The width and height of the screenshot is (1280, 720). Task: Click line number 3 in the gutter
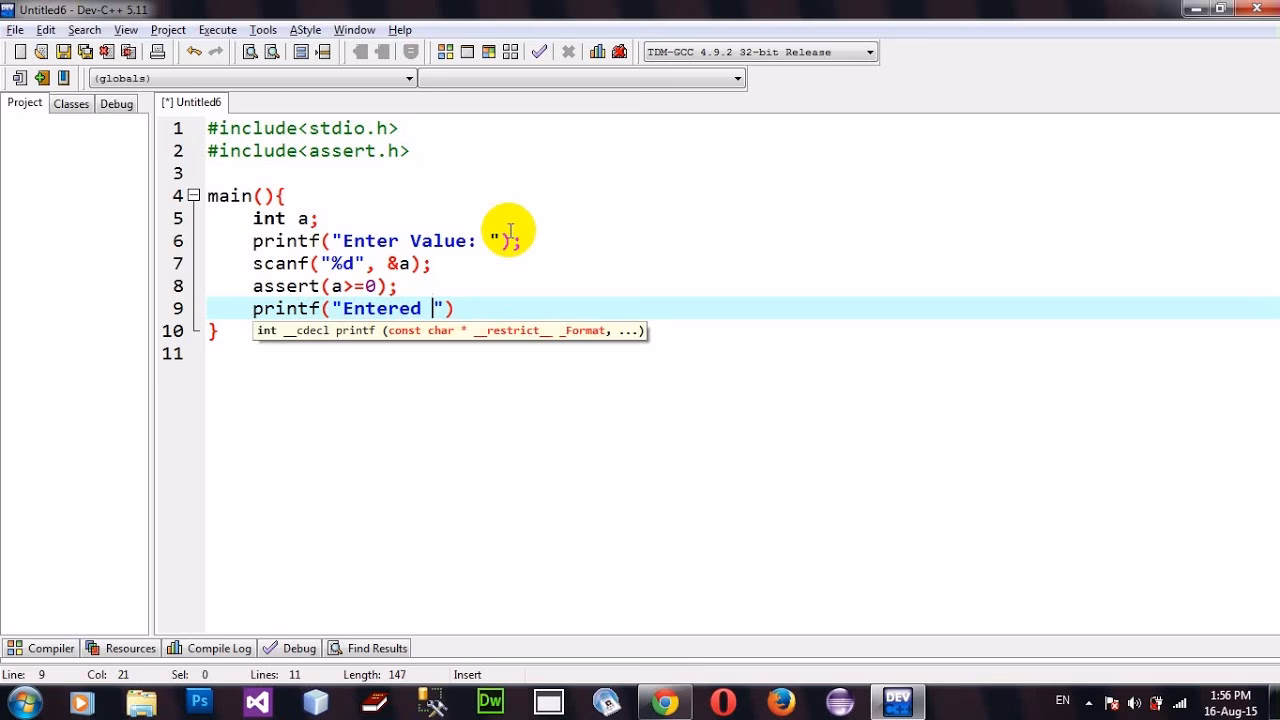pos(178,173)
